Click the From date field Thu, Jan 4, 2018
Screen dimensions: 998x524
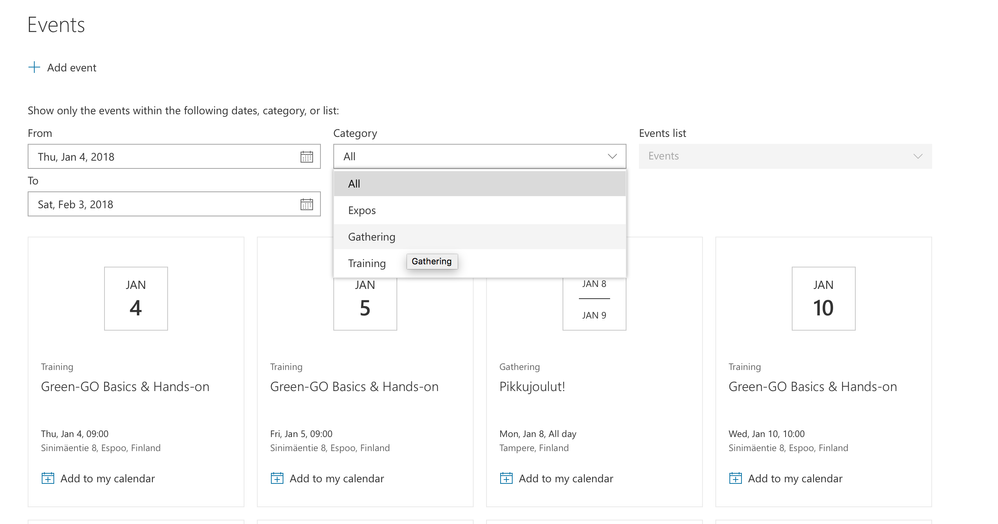[x=162, y=157]
